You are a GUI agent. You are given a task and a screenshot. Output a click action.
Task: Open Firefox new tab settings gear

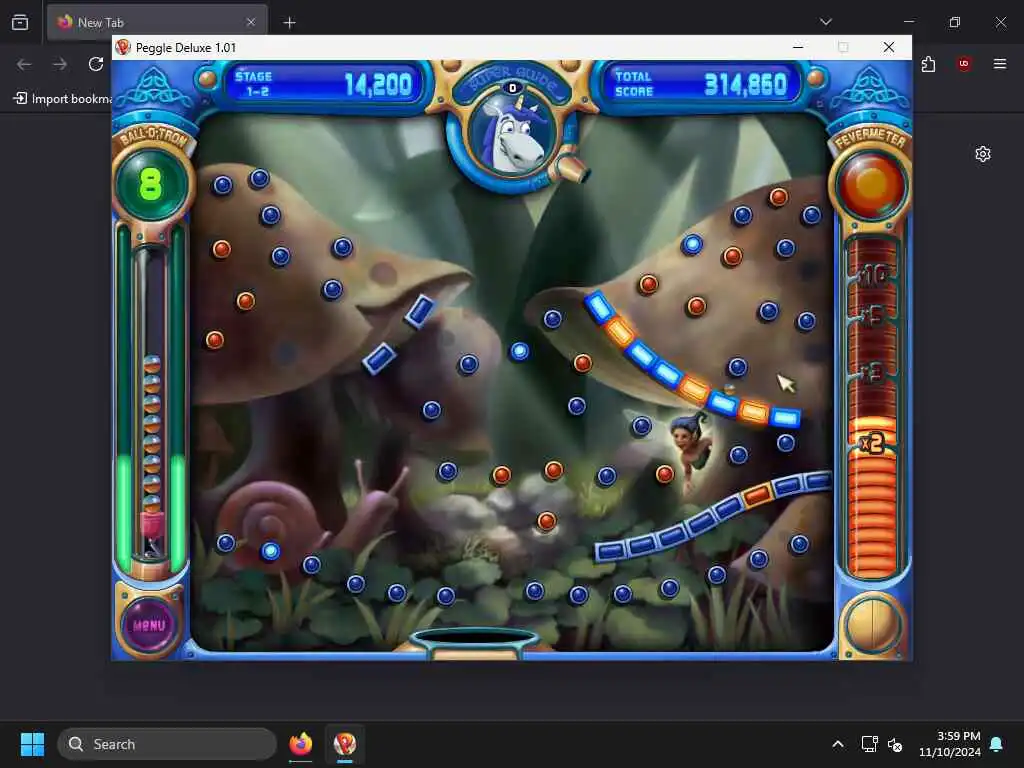tap(983, 154)
